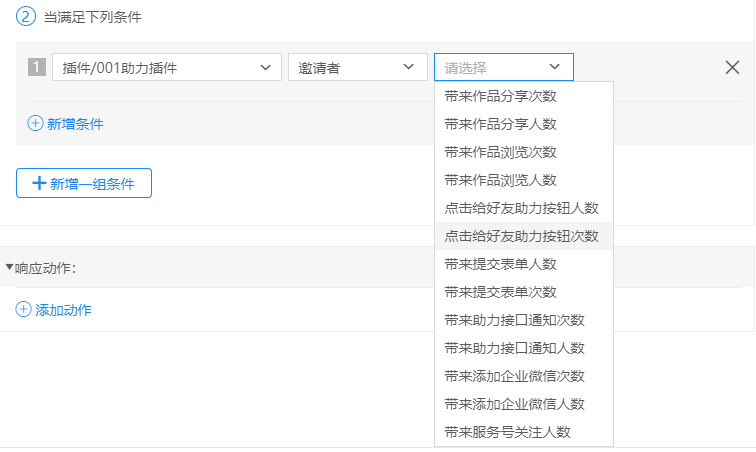Click the plus icon beside 新增条件

35,123
